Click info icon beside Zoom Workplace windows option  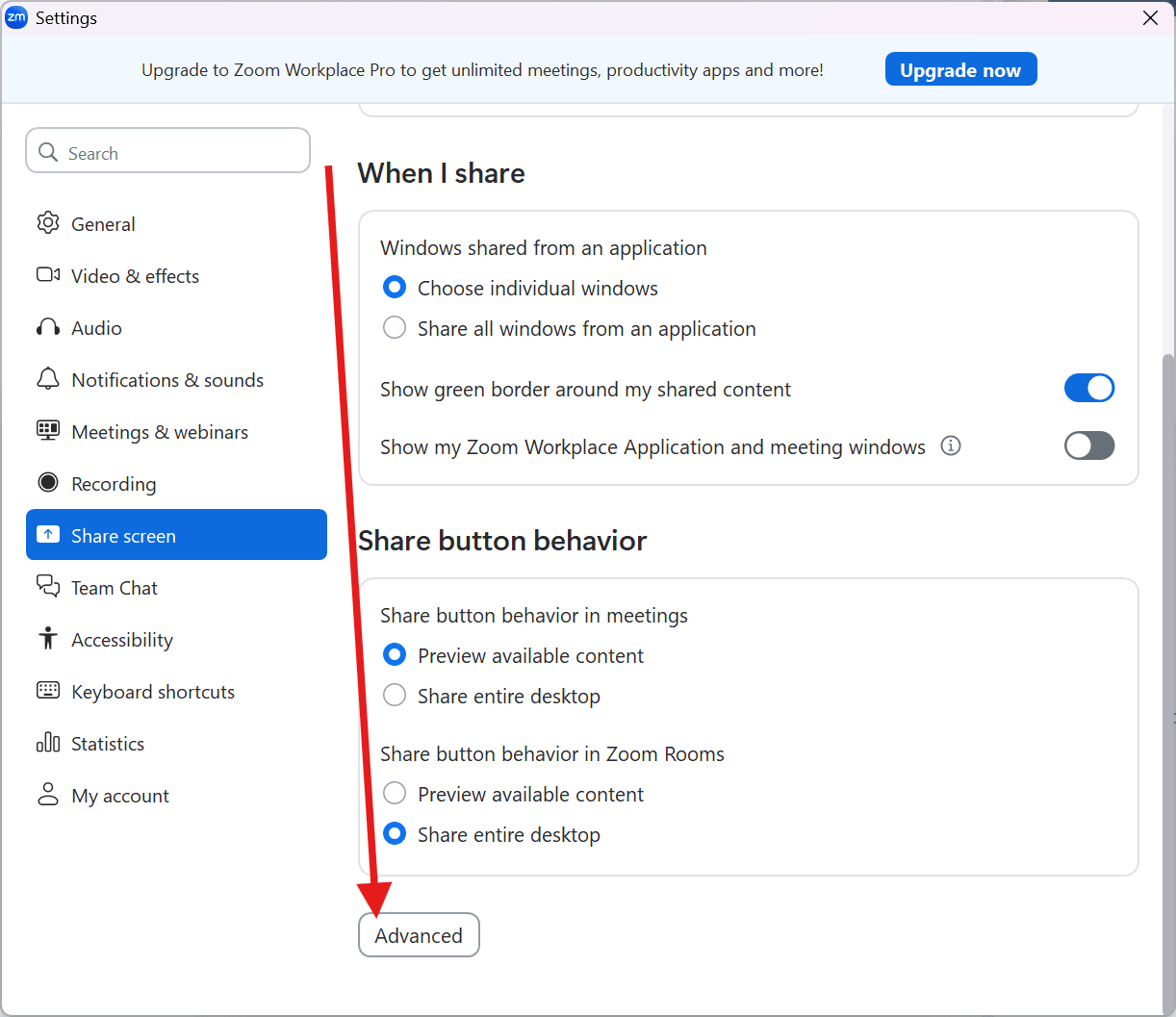(x=951, y=445)
